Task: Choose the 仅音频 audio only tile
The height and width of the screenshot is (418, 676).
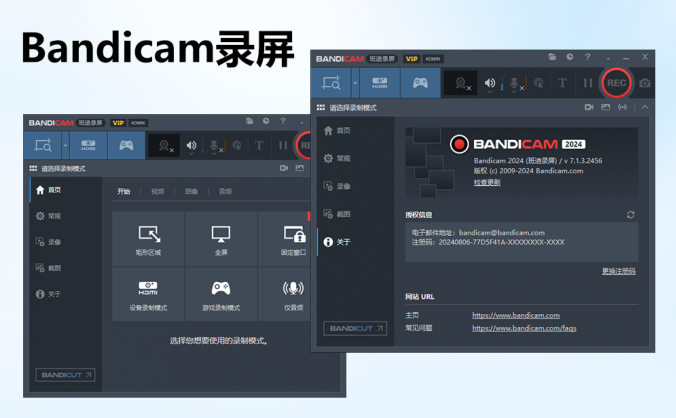Action: click(284, 294)
